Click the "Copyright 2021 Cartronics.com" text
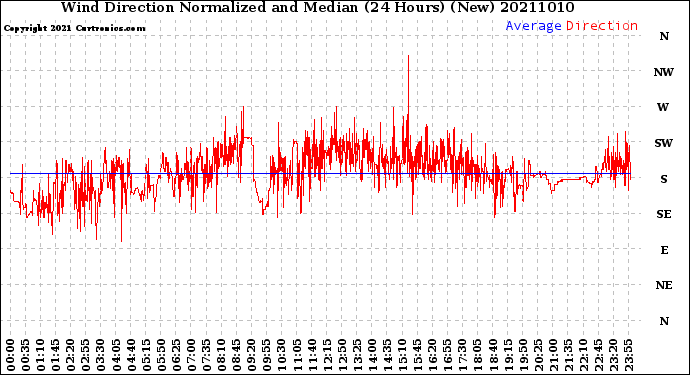Viewport: 690px width, 375px height. point(74,28)
